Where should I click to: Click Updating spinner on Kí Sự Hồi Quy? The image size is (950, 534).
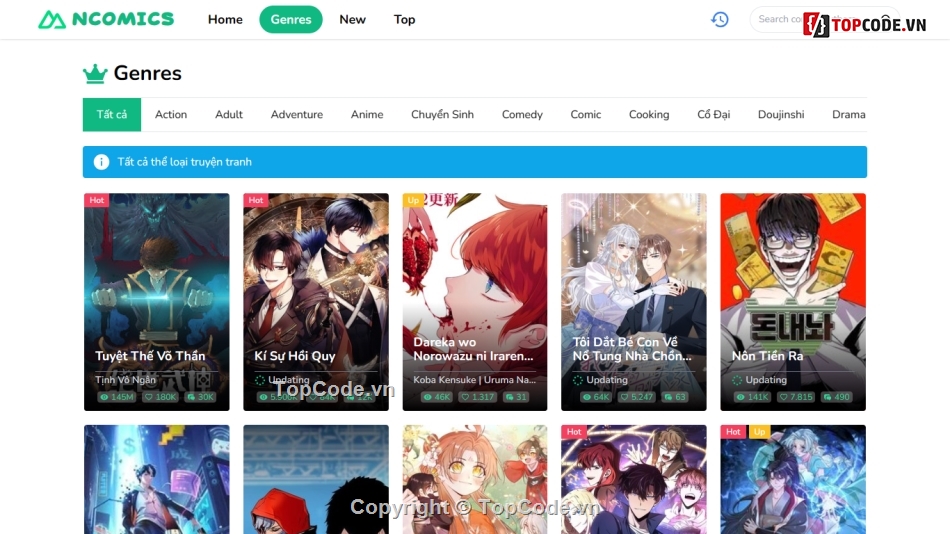[x=260, y=380]
